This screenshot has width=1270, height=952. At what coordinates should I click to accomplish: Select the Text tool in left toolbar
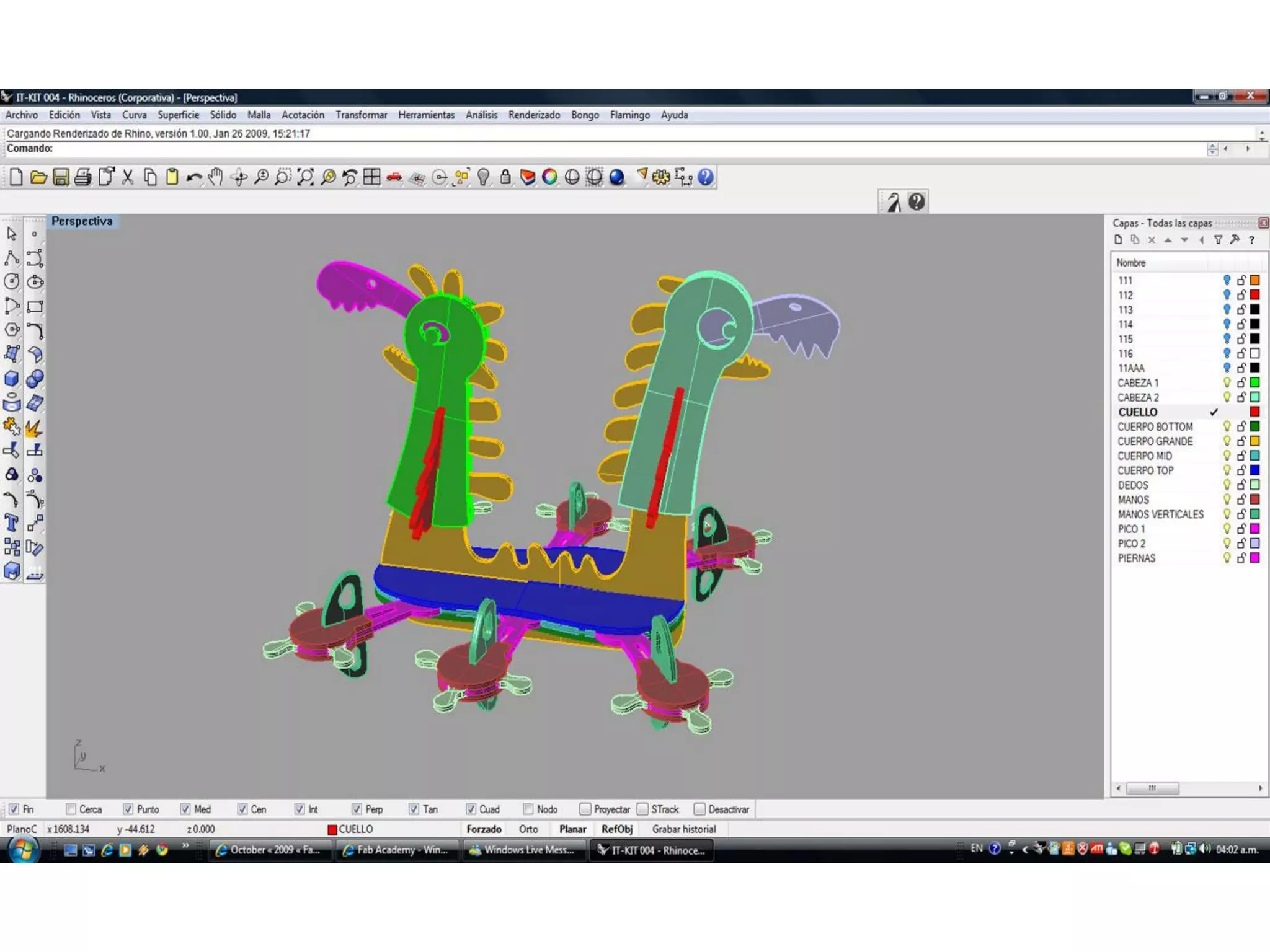coord(12,524)
